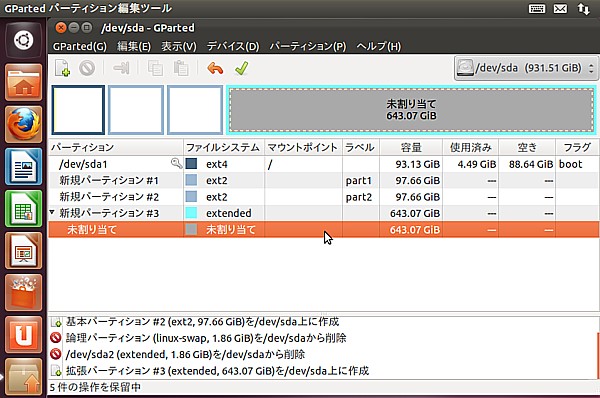Select the first partition block in disk map
The image size is (600, 398).
pos(78,110)
